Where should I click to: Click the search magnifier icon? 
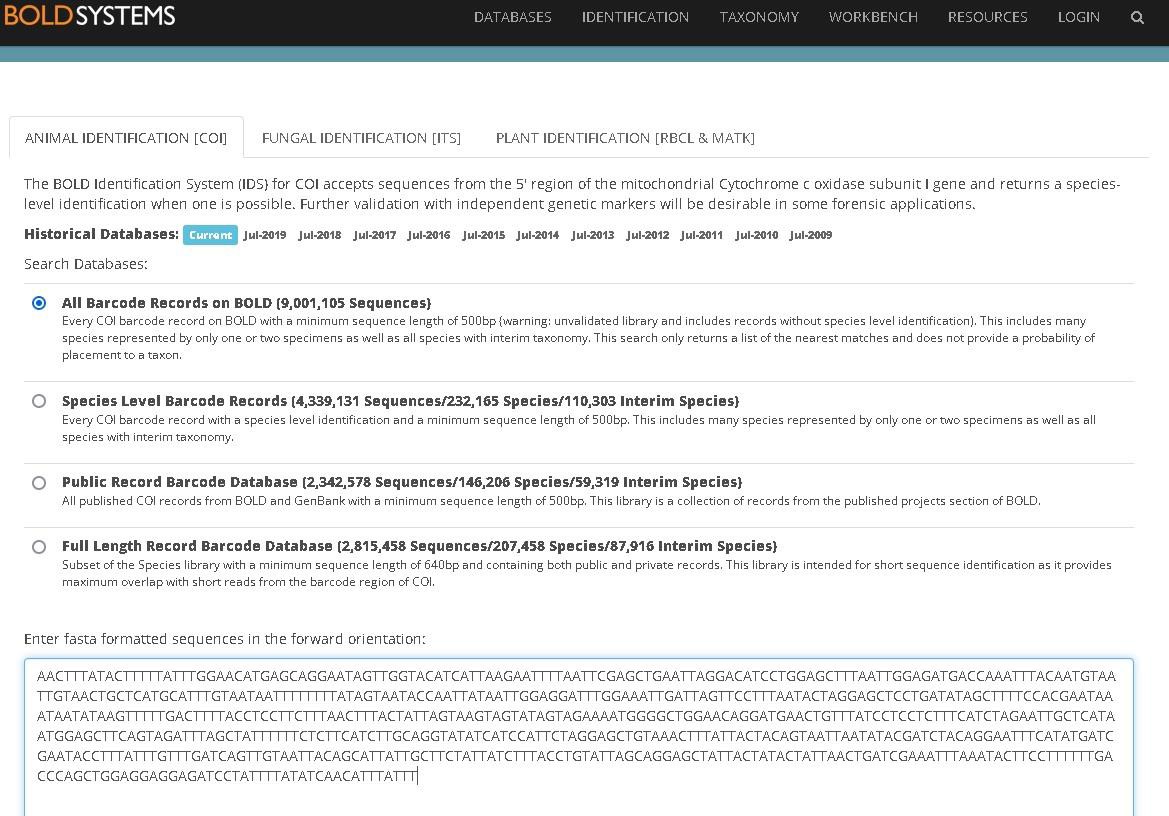tap(1137, 17)
